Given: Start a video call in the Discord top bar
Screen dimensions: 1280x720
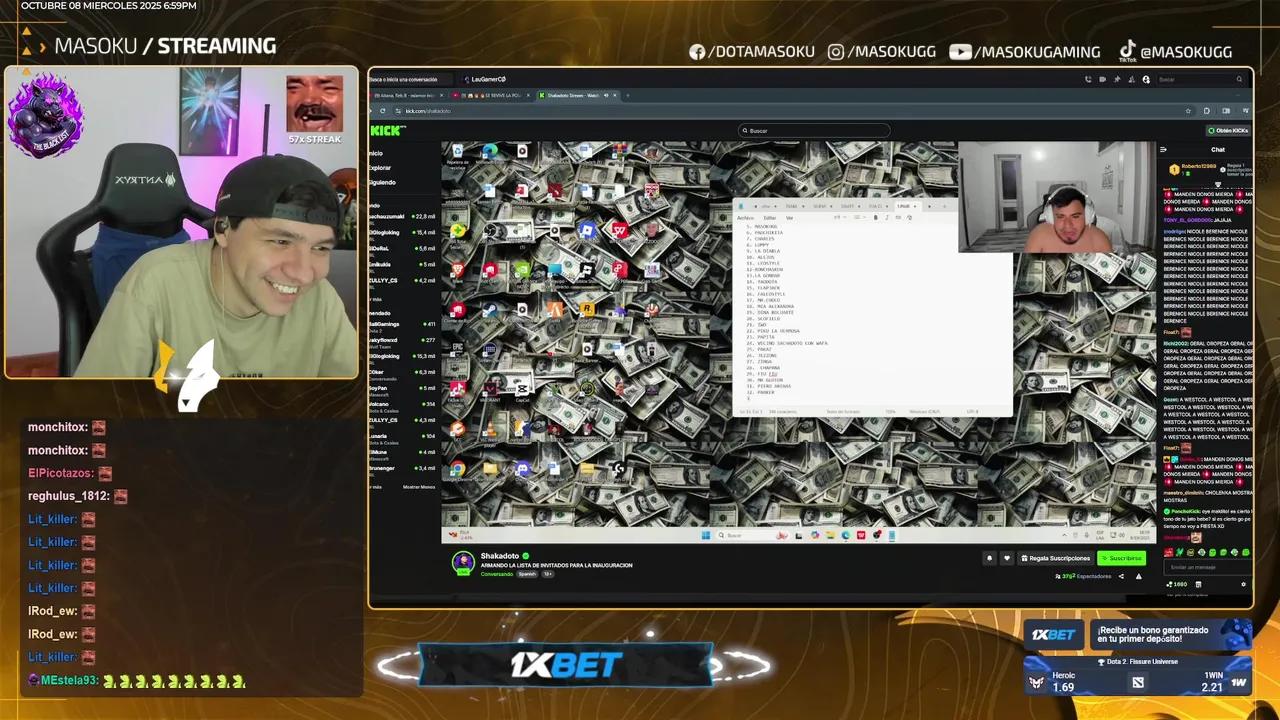Looking at the screenshot, I should (1102, 79).
